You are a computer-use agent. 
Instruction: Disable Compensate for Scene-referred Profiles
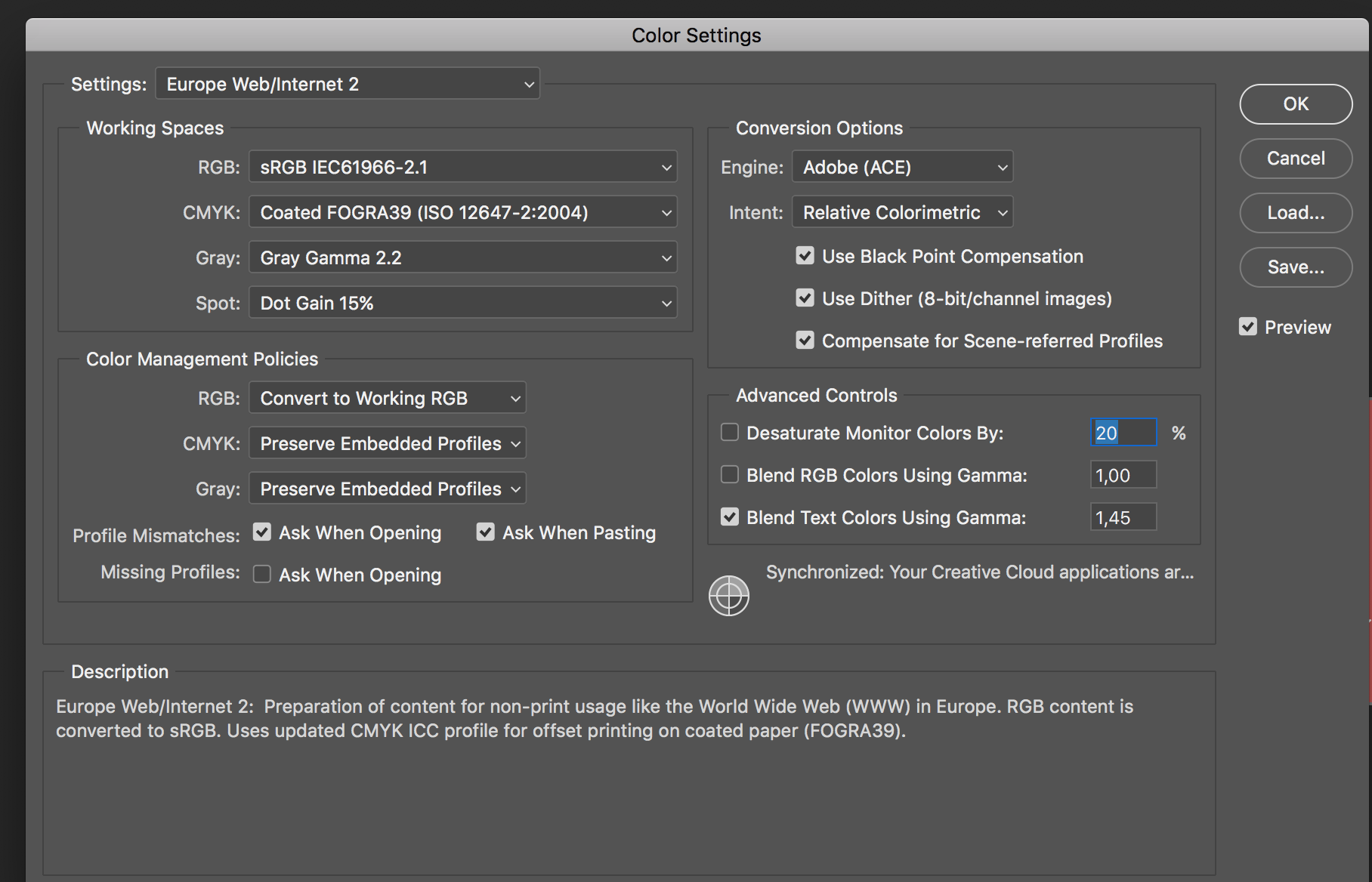point(805,340)
